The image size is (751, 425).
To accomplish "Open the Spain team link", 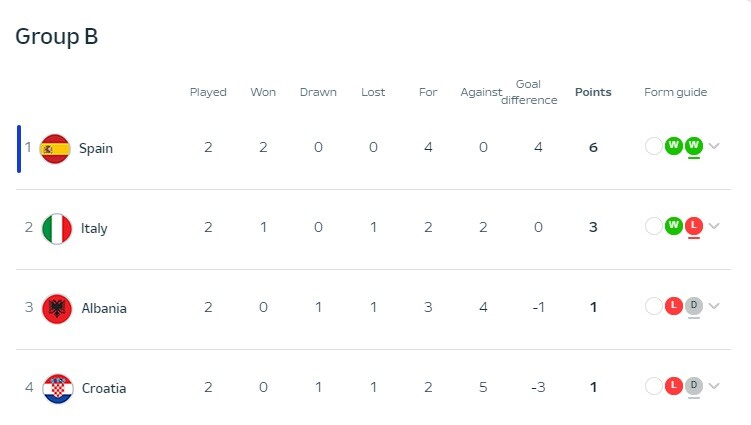I will click(96, 149).
